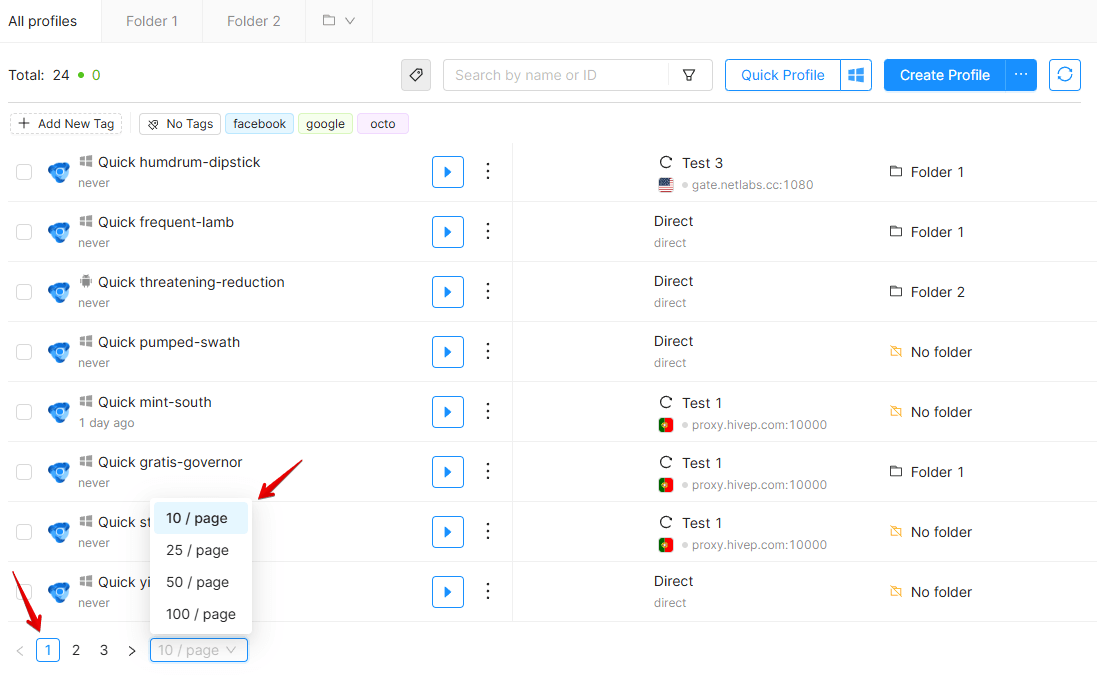Switch to the Folder 2 tab
The height and width of the screenshot is (676, 1097).
click(x=254, y=21)
